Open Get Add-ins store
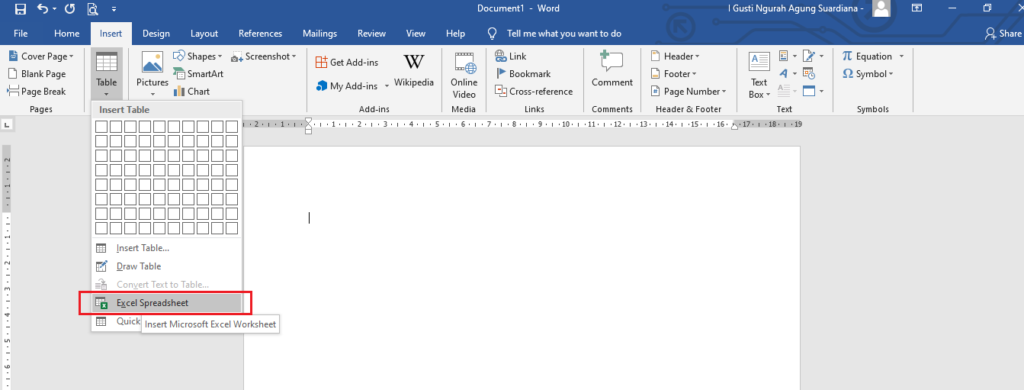1024x390 pixels. click(347, 62)
